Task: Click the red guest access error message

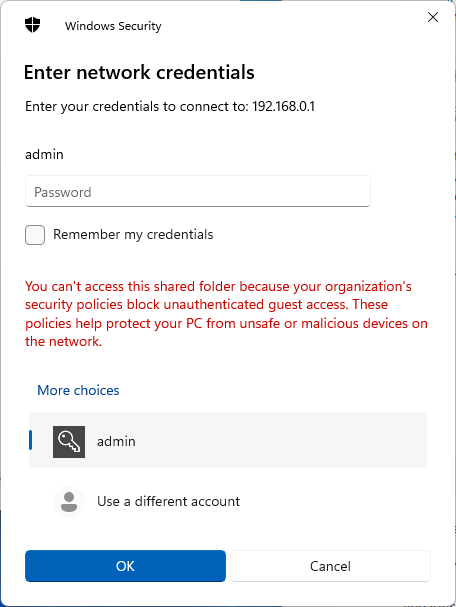Action: tap(226, 314)
